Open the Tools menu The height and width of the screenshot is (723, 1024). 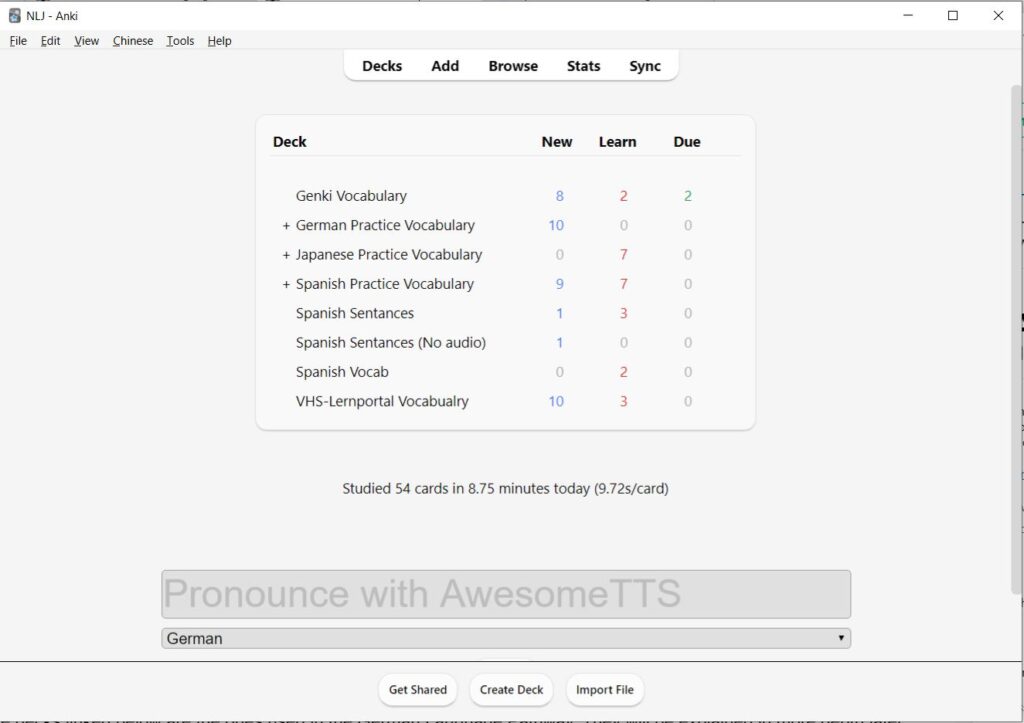click(179, 41)
